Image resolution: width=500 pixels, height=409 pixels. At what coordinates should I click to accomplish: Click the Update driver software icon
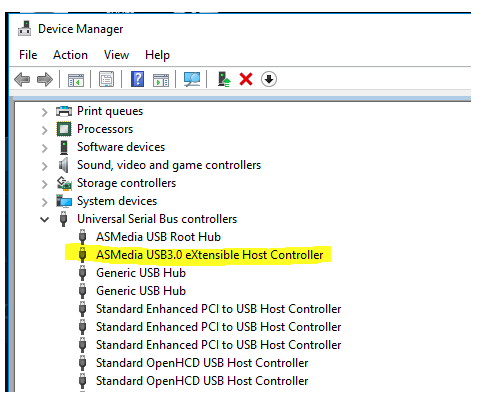pyautogui.click(x=224, y=79)
